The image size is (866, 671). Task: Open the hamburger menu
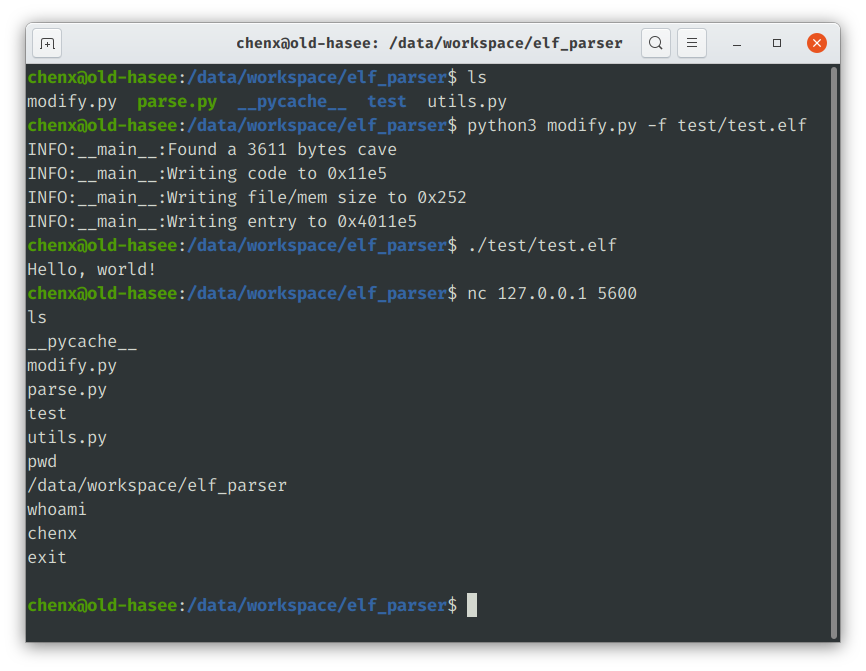[691, 43]
